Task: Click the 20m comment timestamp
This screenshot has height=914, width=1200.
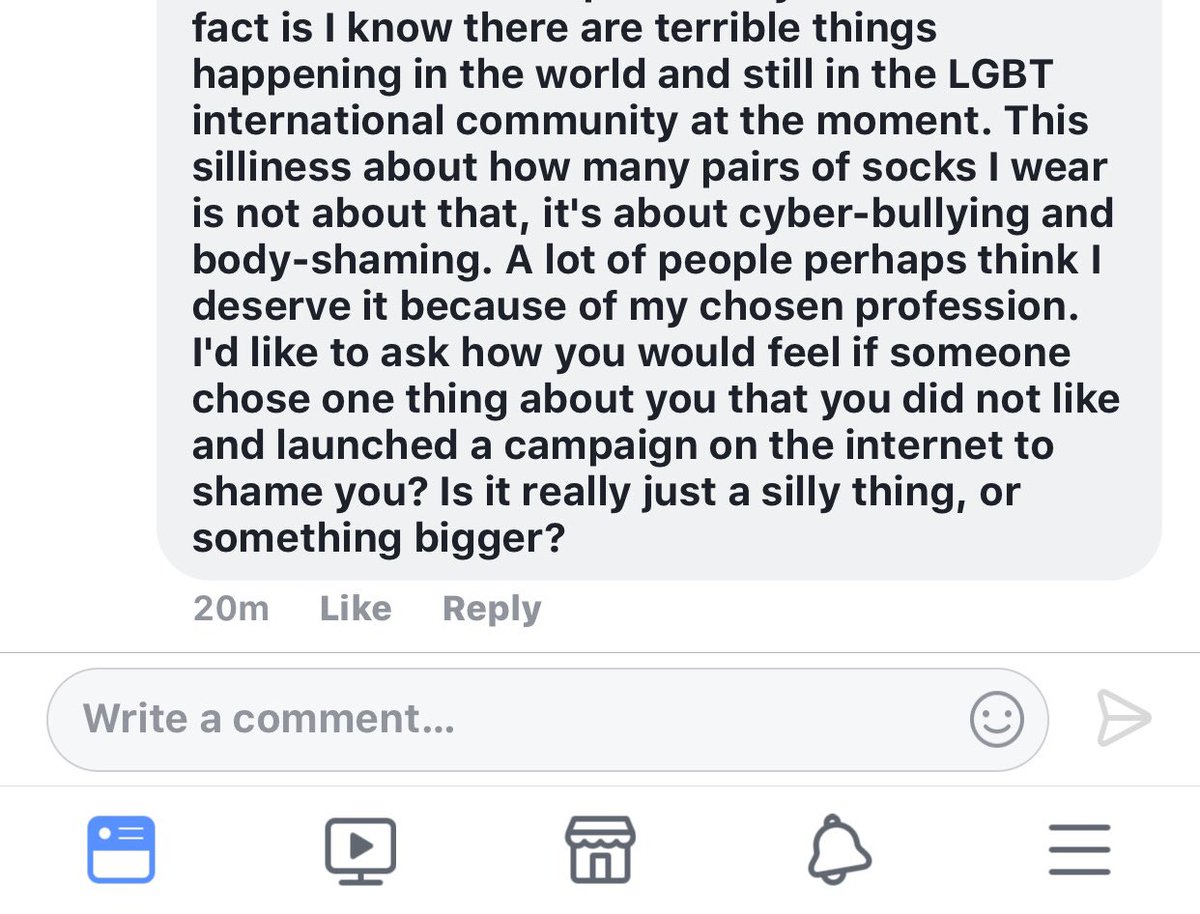Action: click(231, 608)
